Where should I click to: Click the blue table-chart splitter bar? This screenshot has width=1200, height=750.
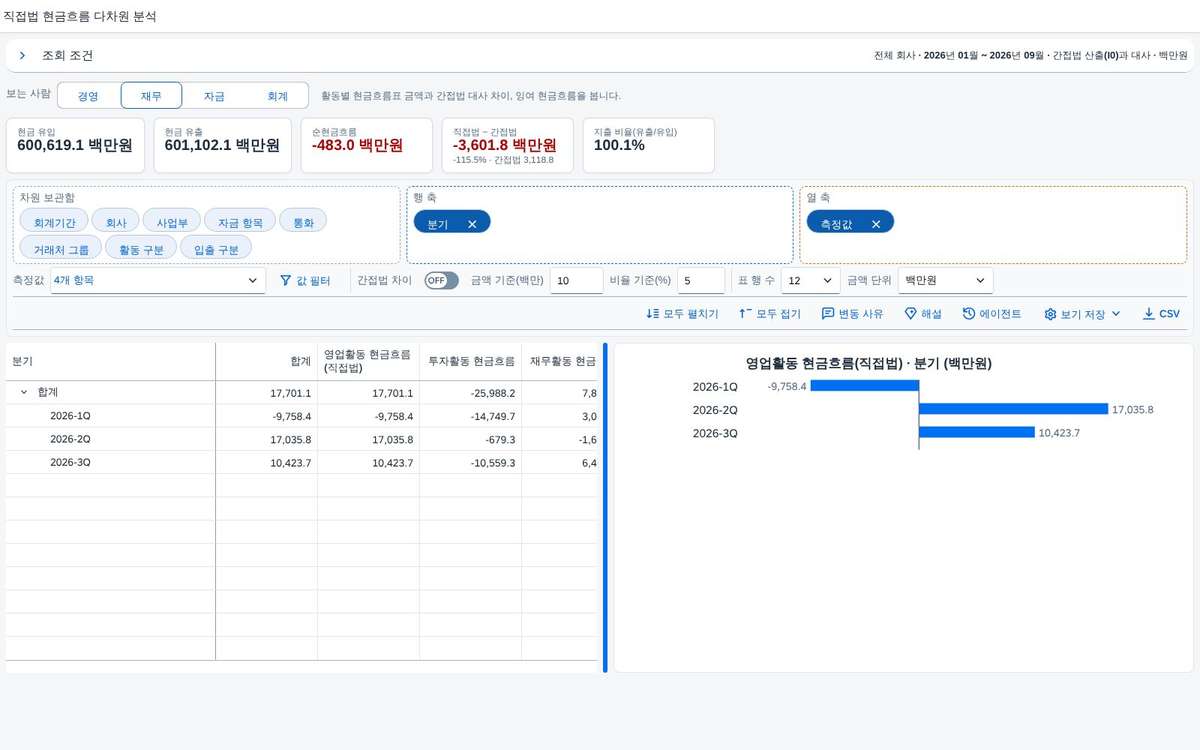point(605,507)
